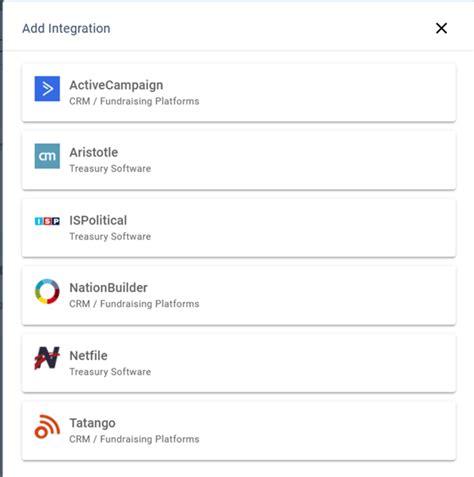Select the Tatango integration name
Viewport: 474px width, 477px height.
click(92, 423)
